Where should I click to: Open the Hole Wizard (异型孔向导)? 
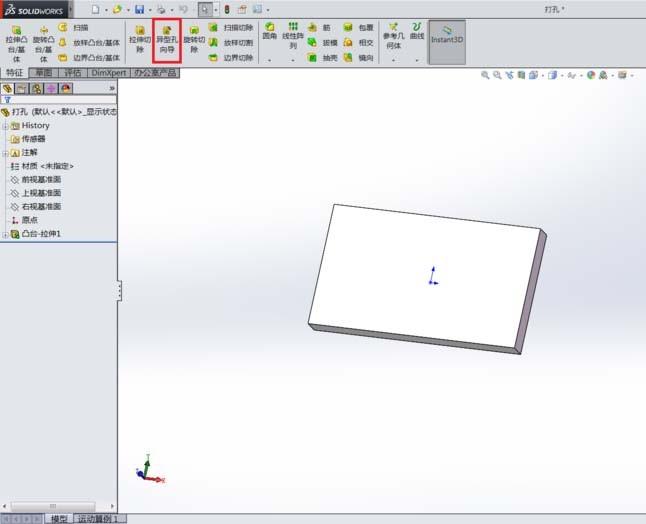pos(167,40)
